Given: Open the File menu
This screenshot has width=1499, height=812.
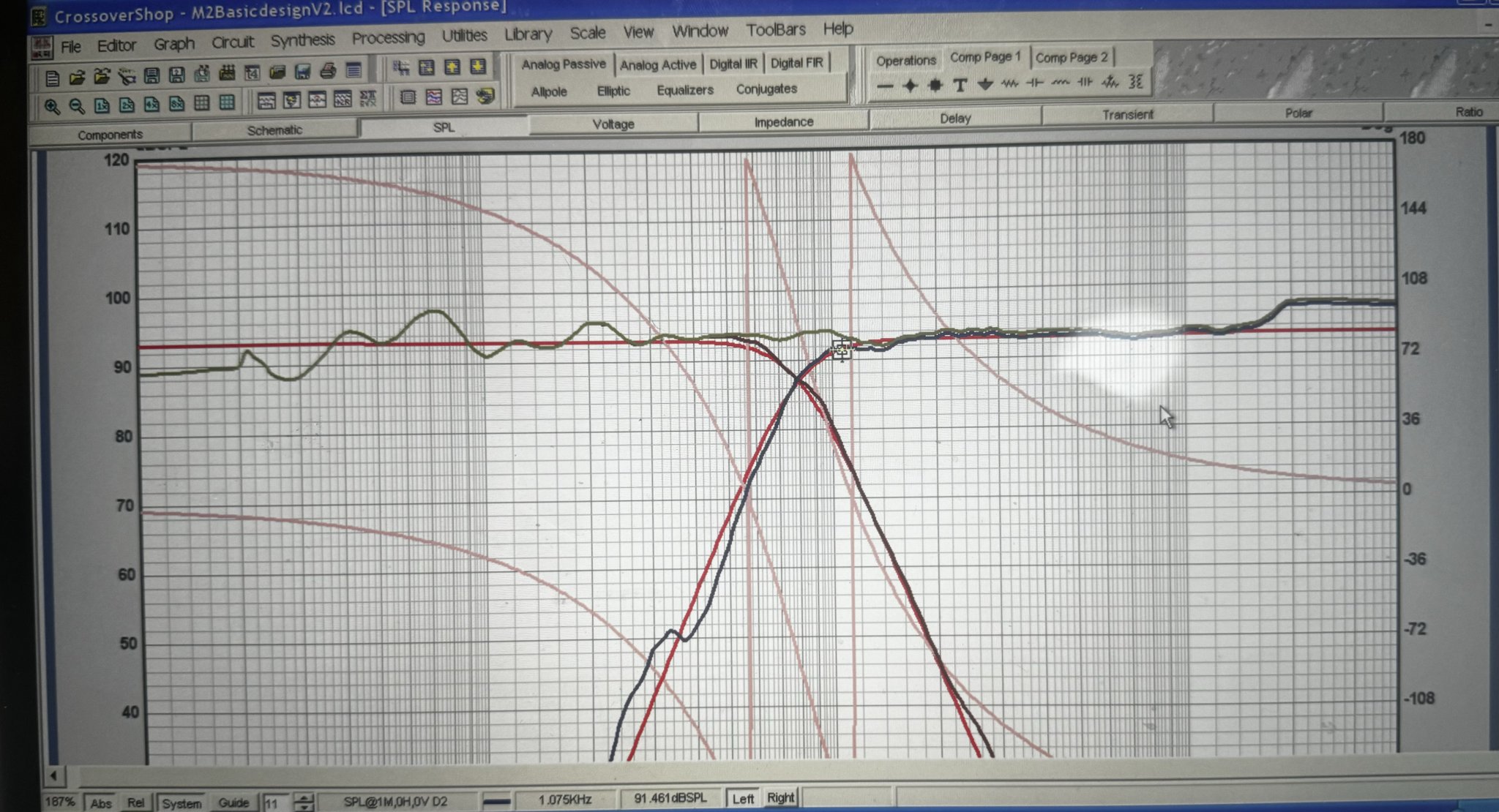Looking at the screenshot, I should [x=71, y=47].
